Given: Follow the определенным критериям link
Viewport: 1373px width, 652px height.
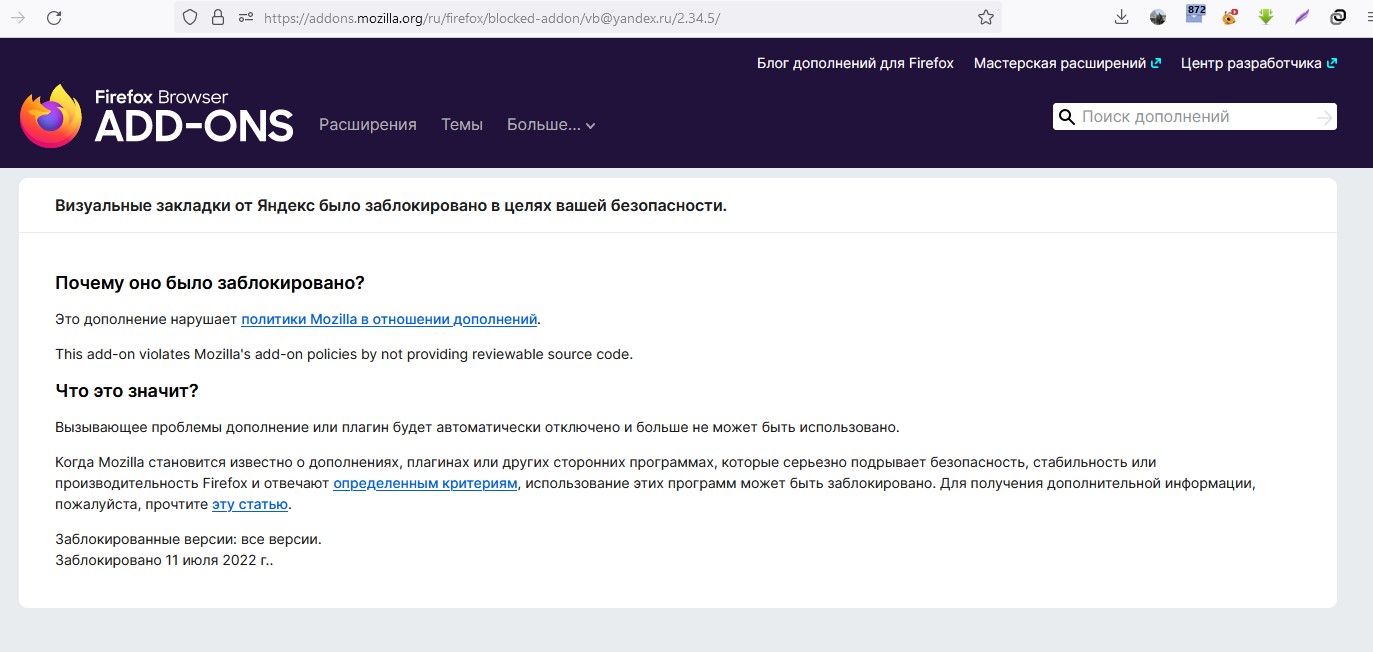Looking at the screenshot, I should pyautogui.click(x=425, y=484).
